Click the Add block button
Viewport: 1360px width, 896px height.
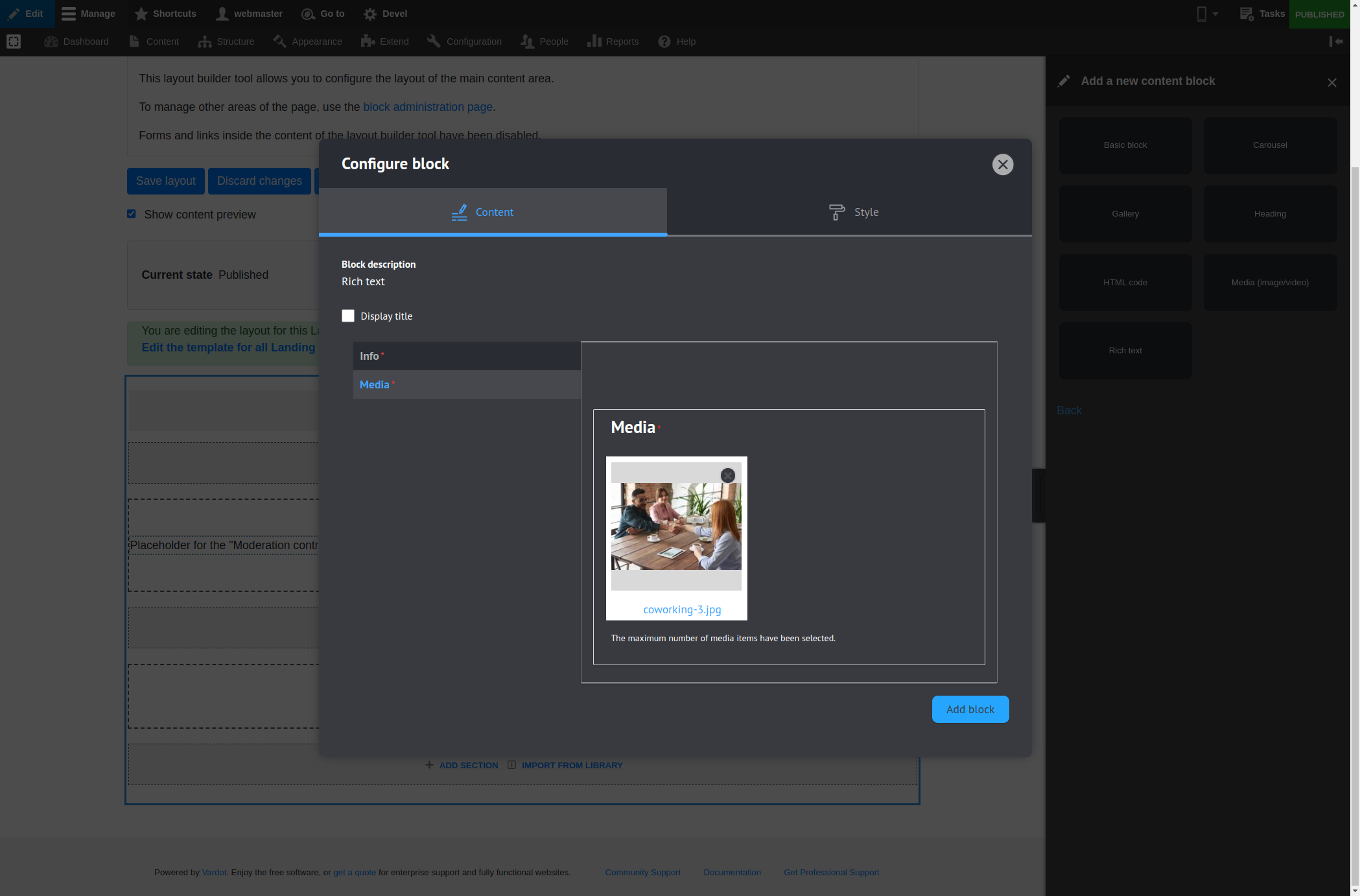pyautogui.click(x=970, y=709)
